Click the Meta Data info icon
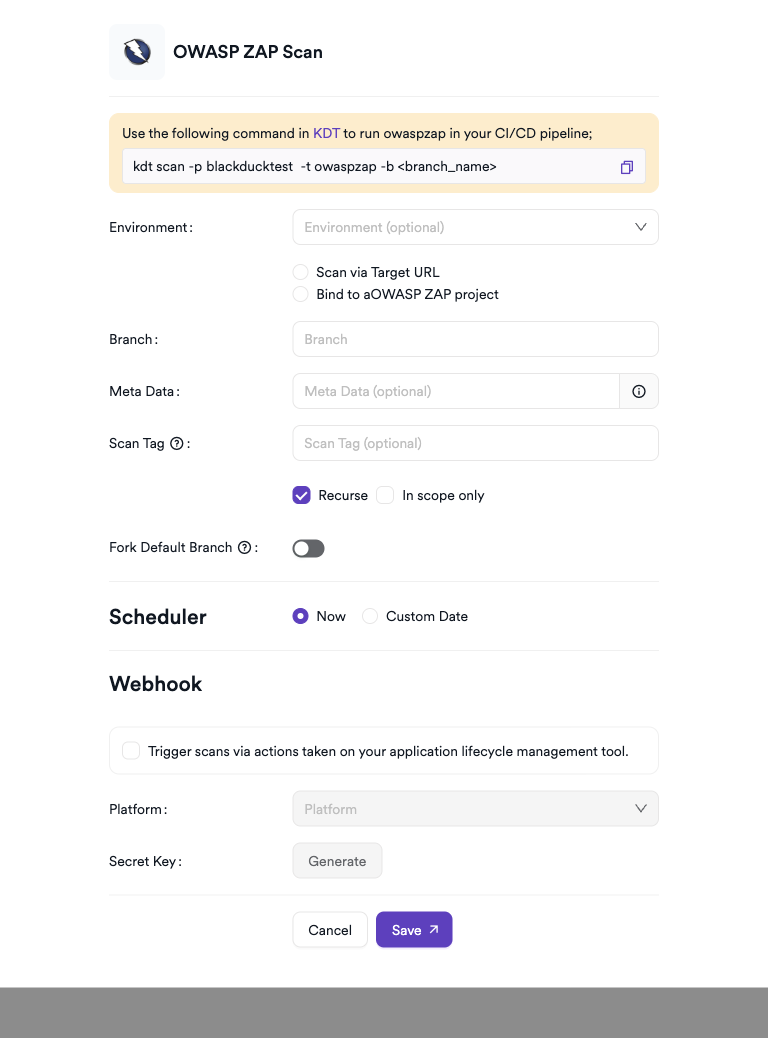 (x=639, y=391)
